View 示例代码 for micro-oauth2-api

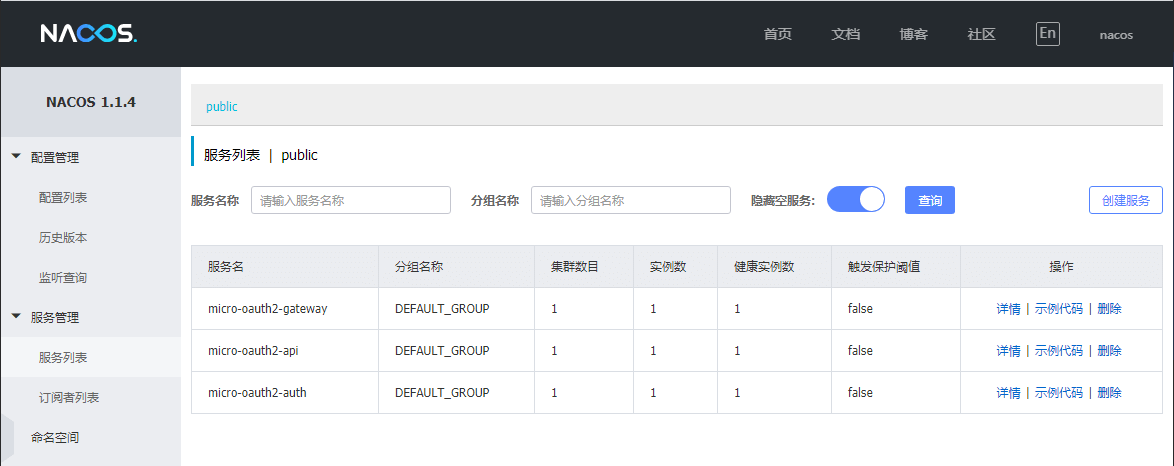coord(1059,351)
